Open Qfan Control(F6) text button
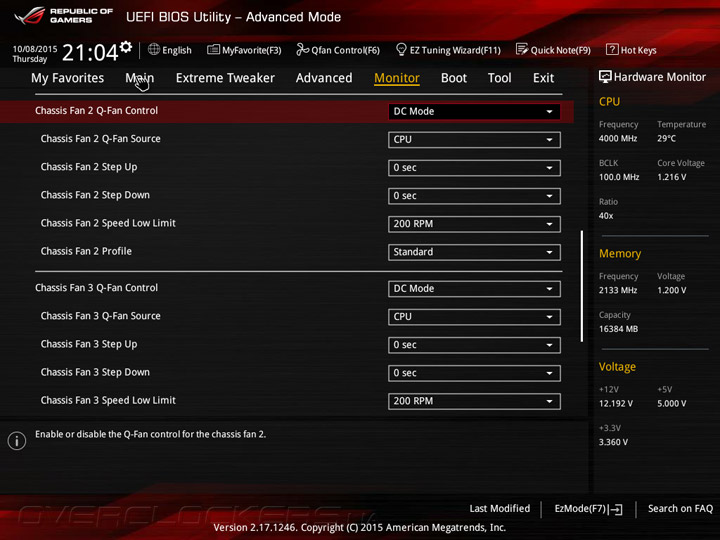 point(345,50)
